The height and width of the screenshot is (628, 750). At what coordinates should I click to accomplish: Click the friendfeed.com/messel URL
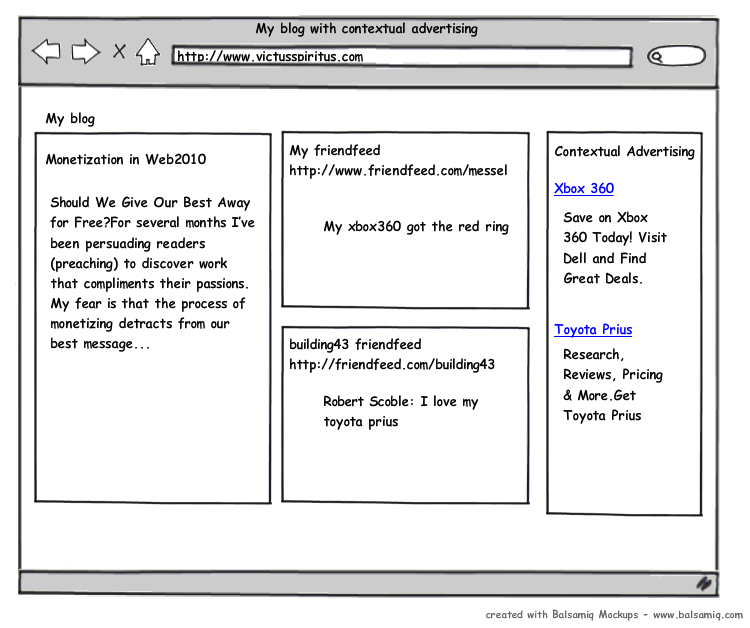(398, 171)
